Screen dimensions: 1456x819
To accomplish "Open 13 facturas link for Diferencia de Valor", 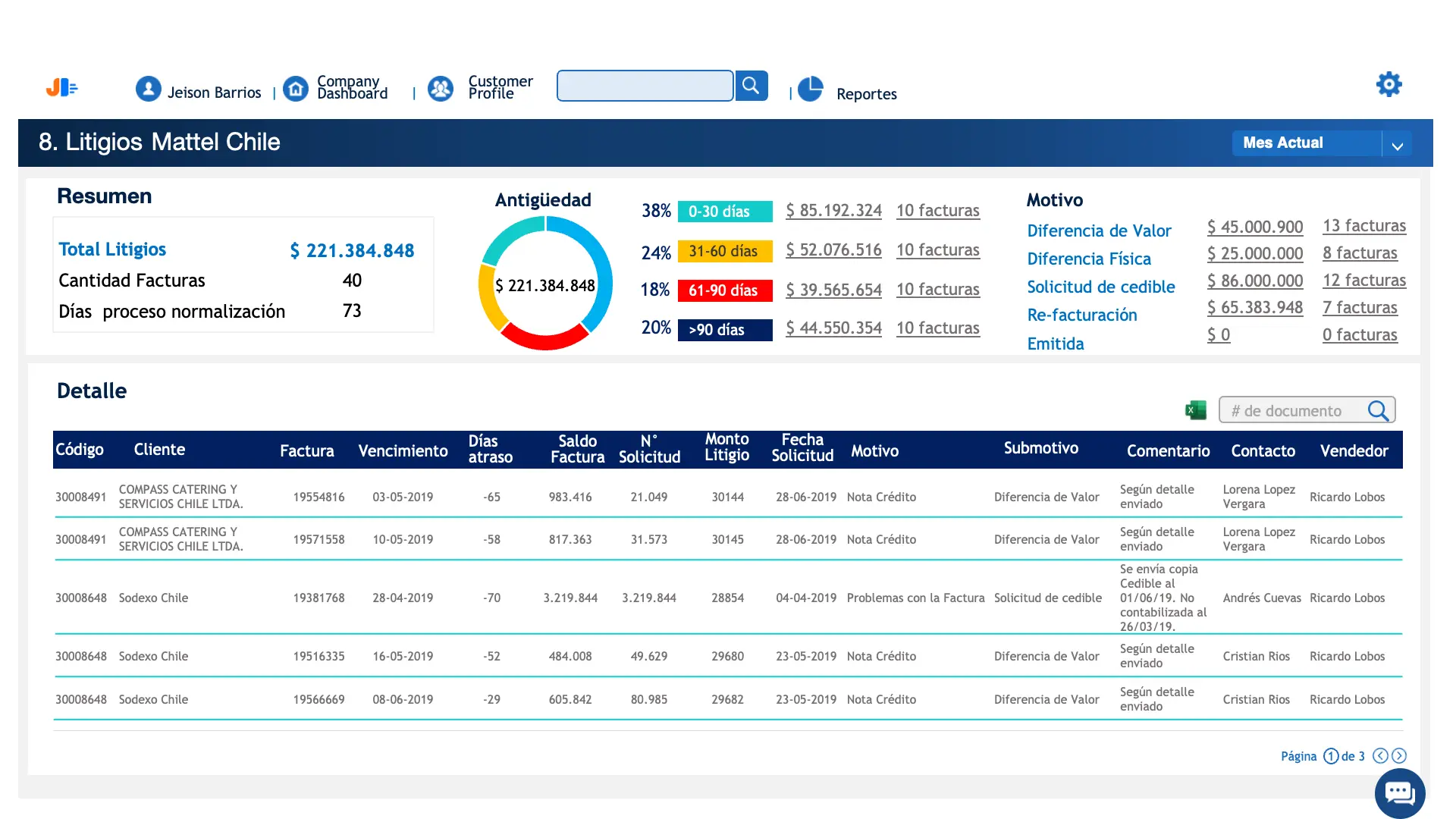I will (1363, 226).
